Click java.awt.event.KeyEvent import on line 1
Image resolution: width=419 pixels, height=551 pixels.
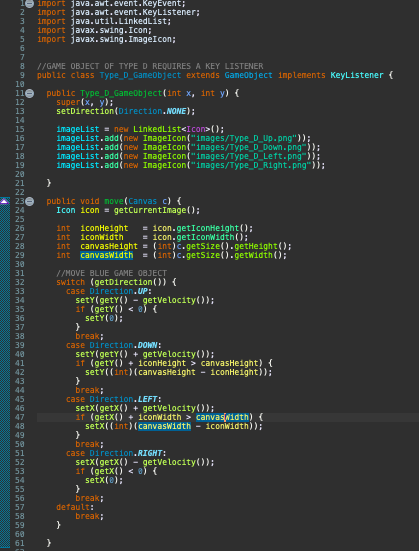[128, 4]
